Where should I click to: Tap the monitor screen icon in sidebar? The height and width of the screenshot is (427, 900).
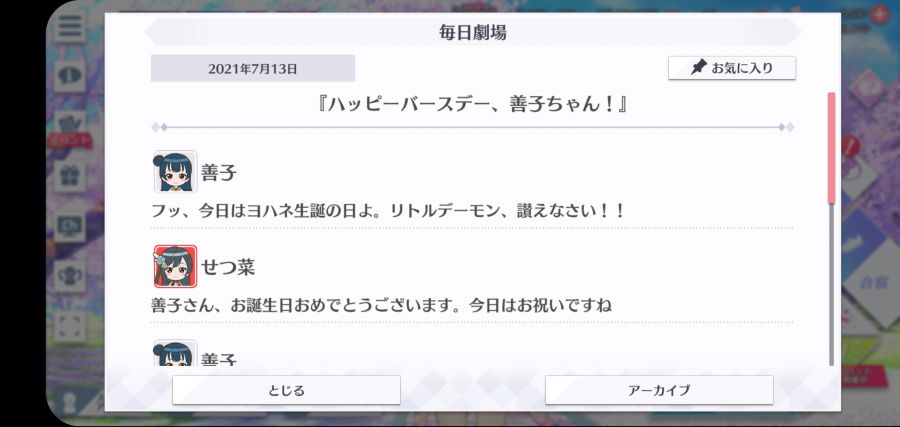[71, 226]
